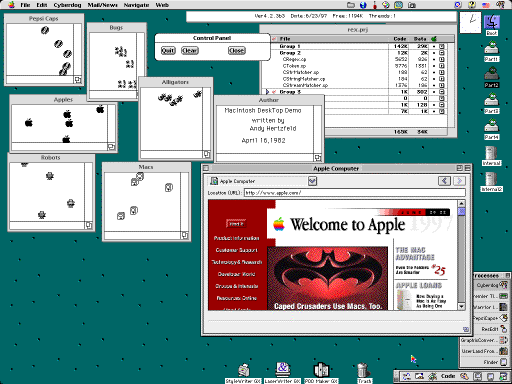Click the camera icon in the menu bar
512x384 pixels.
coord(412,5)
